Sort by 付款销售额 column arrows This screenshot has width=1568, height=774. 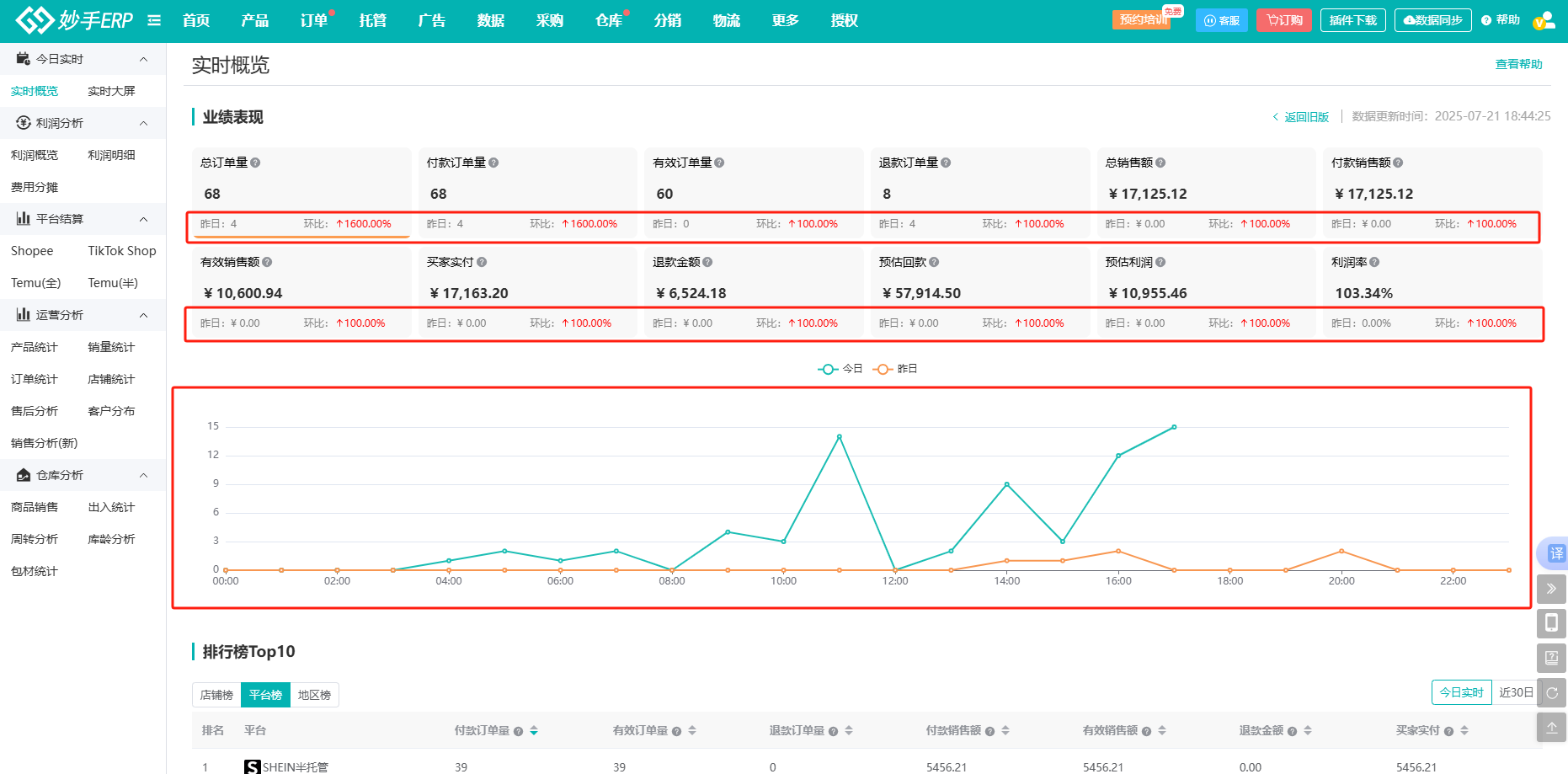1005,730
